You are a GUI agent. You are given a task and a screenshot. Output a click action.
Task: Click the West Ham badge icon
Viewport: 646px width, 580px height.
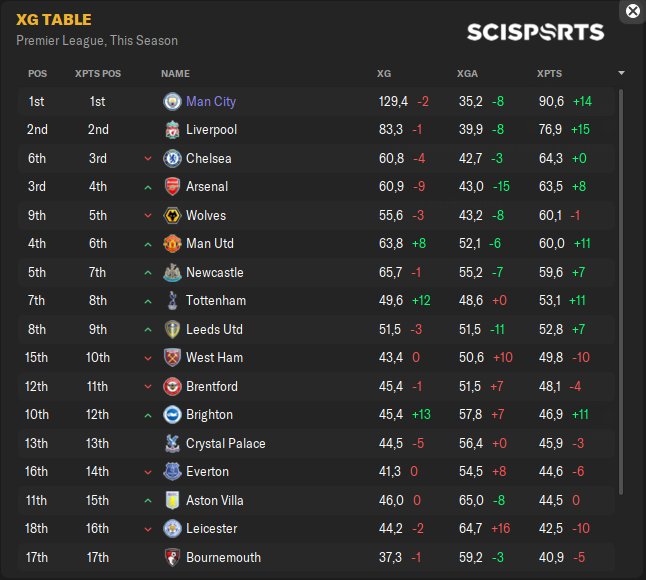[172, 358]
